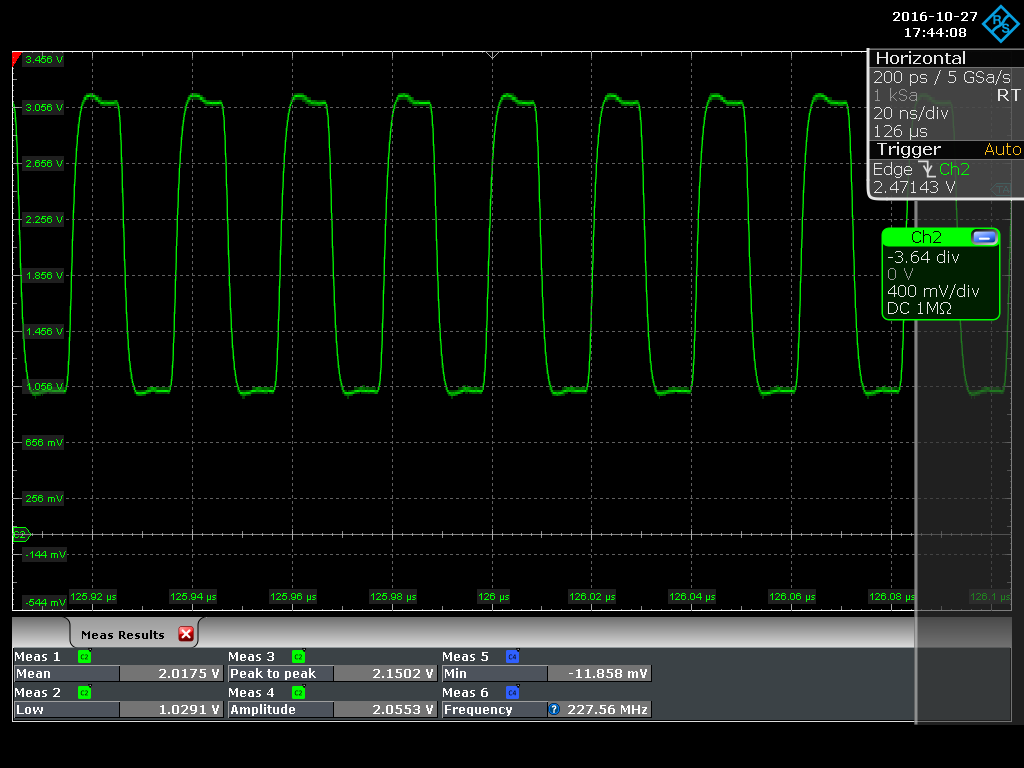1024x768 pixels.
Task: Click the C2 source icon of Meas 4
Action: tap(298, 692)
